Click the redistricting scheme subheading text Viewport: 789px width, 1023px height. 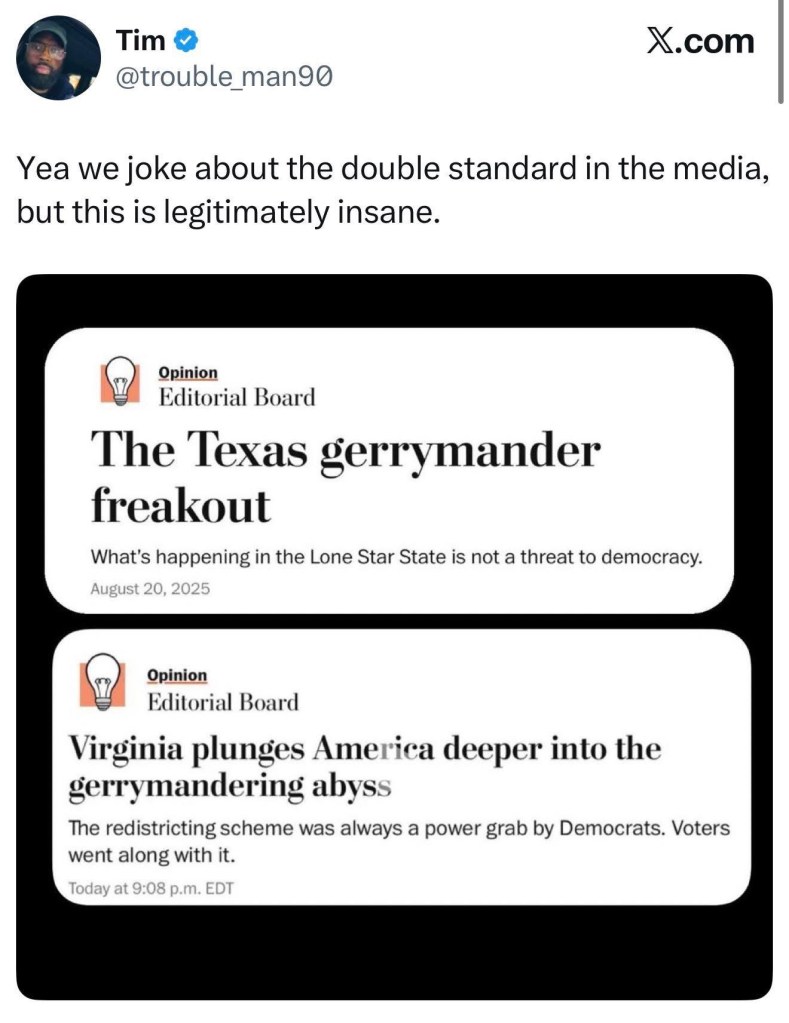[x=398, y=842]
